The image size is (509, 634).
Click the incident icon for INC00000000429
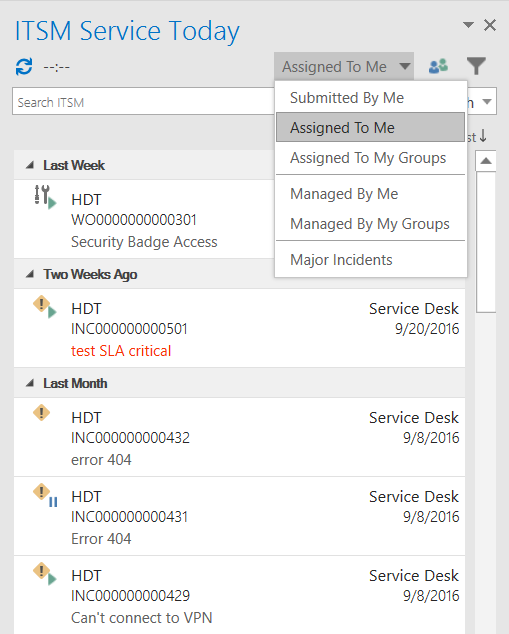44,574
